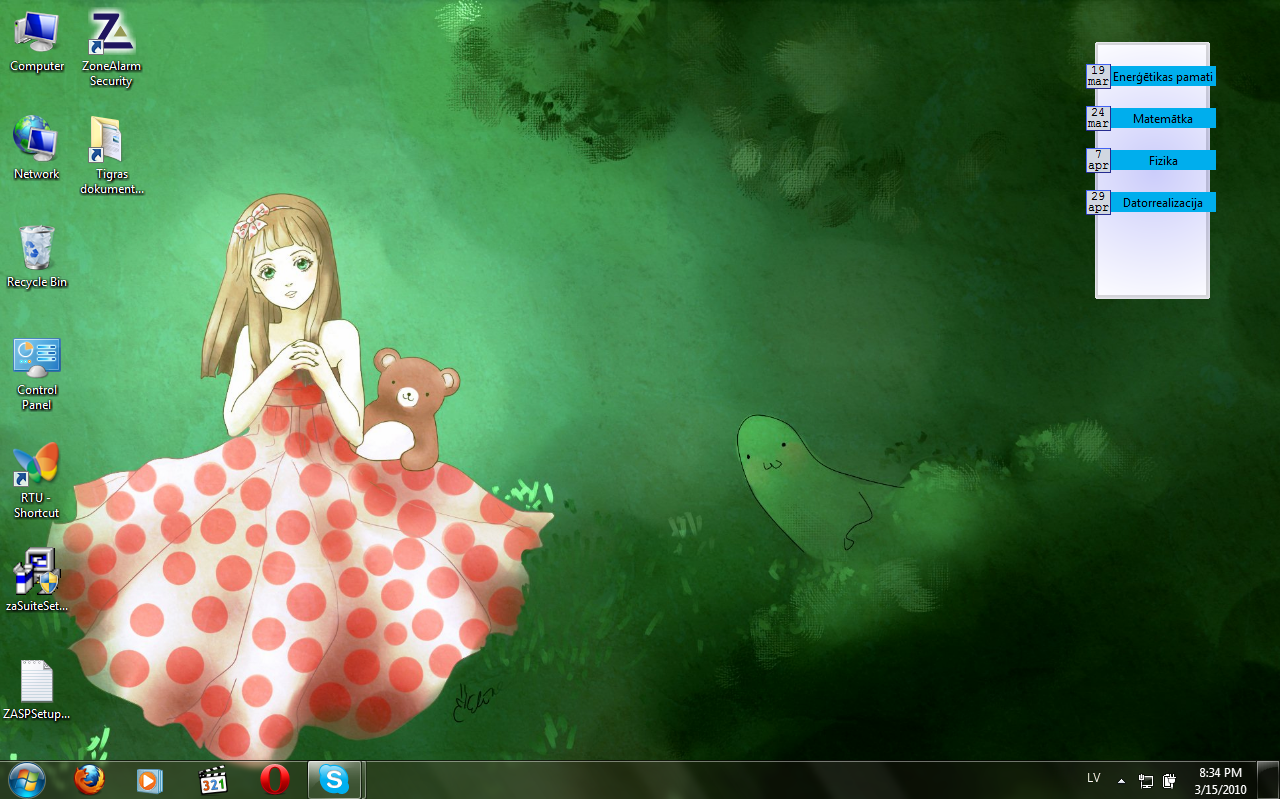Open Tigras dokument folder shortcut
Viewport: 1280px width, 799px height.
tap(111, 155)
